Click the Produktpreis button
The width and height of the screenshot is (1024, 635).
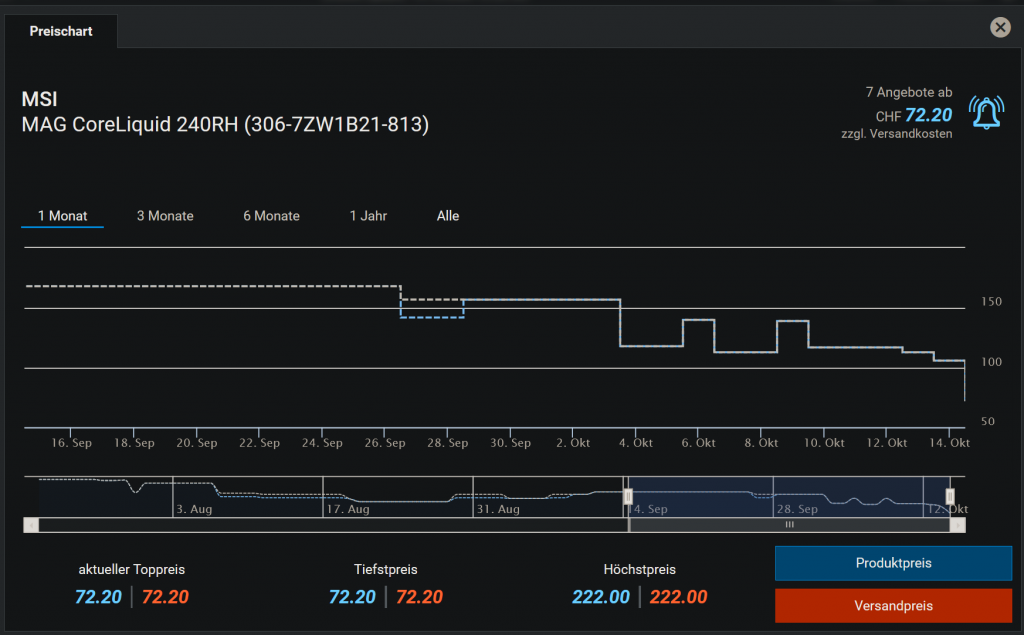[x=893, y=563]
